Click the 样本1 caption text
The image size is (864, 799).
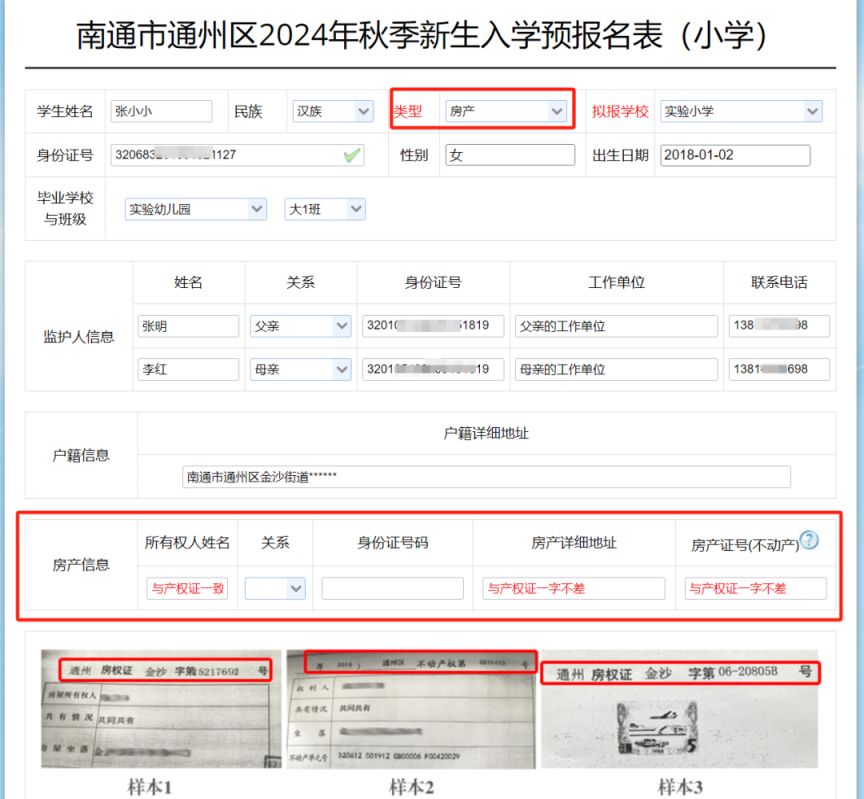point(150,787)
